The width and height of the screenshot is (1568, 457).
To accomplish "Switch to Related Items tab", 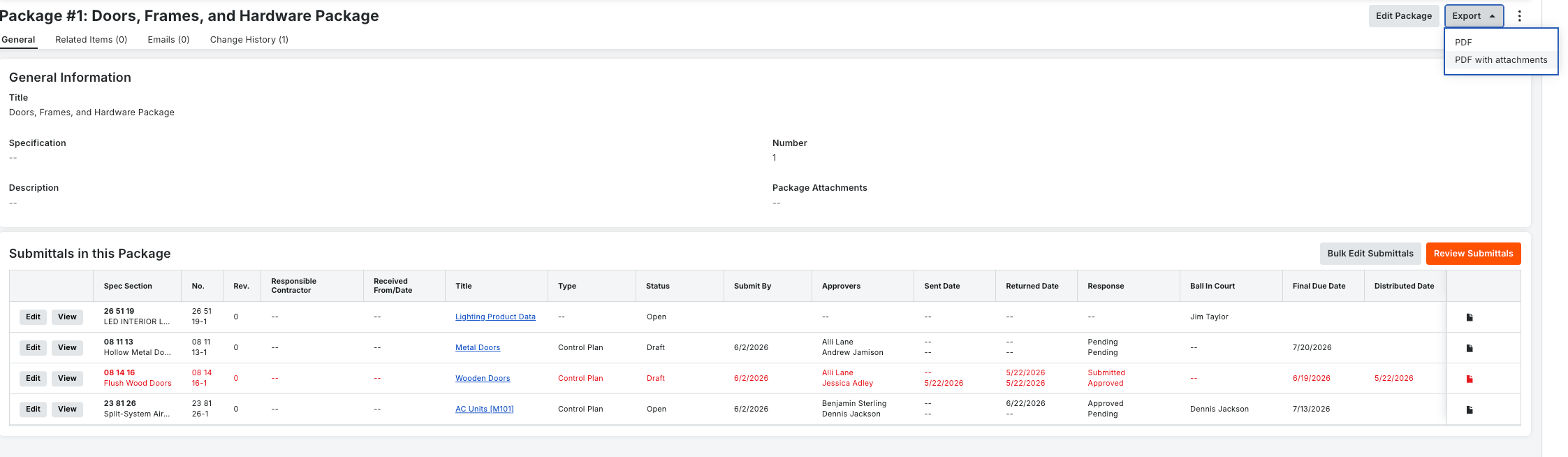I will (91, 40).
